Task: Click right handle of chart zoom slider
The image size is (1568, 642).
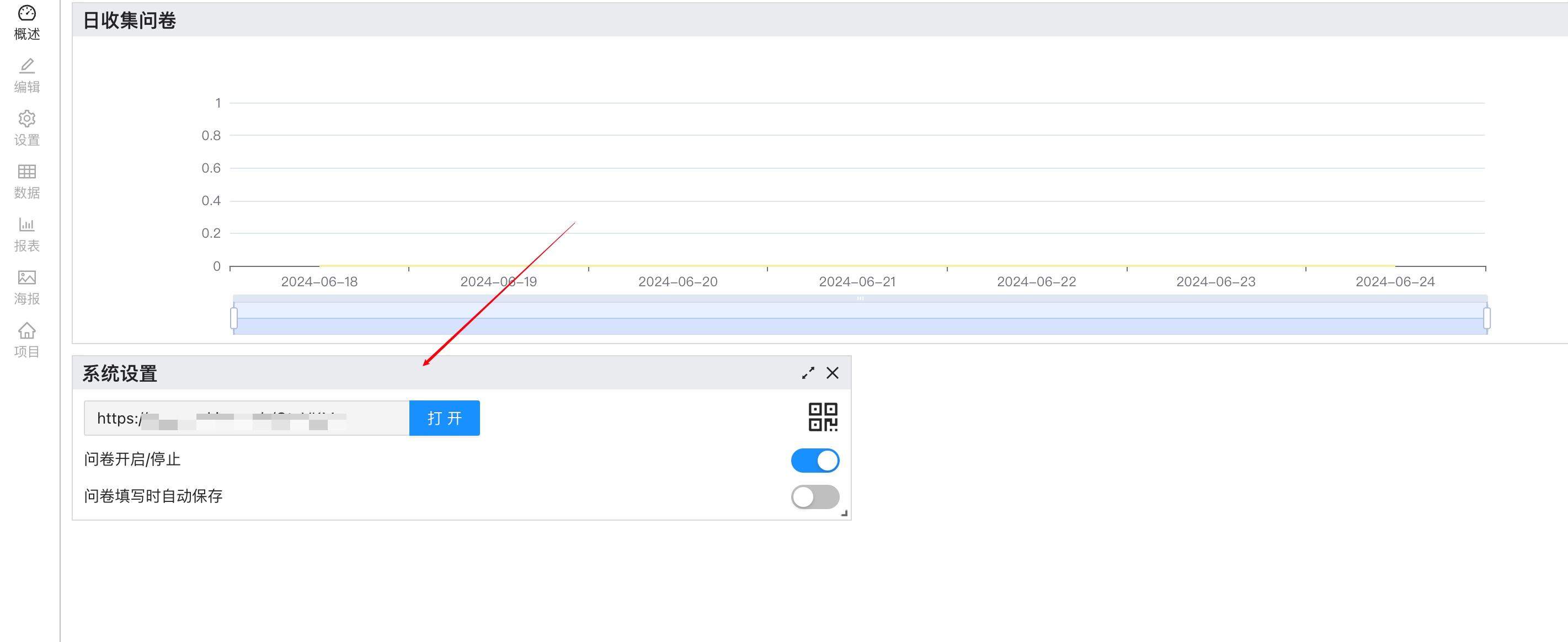Action: click(x=1486, y=318)
